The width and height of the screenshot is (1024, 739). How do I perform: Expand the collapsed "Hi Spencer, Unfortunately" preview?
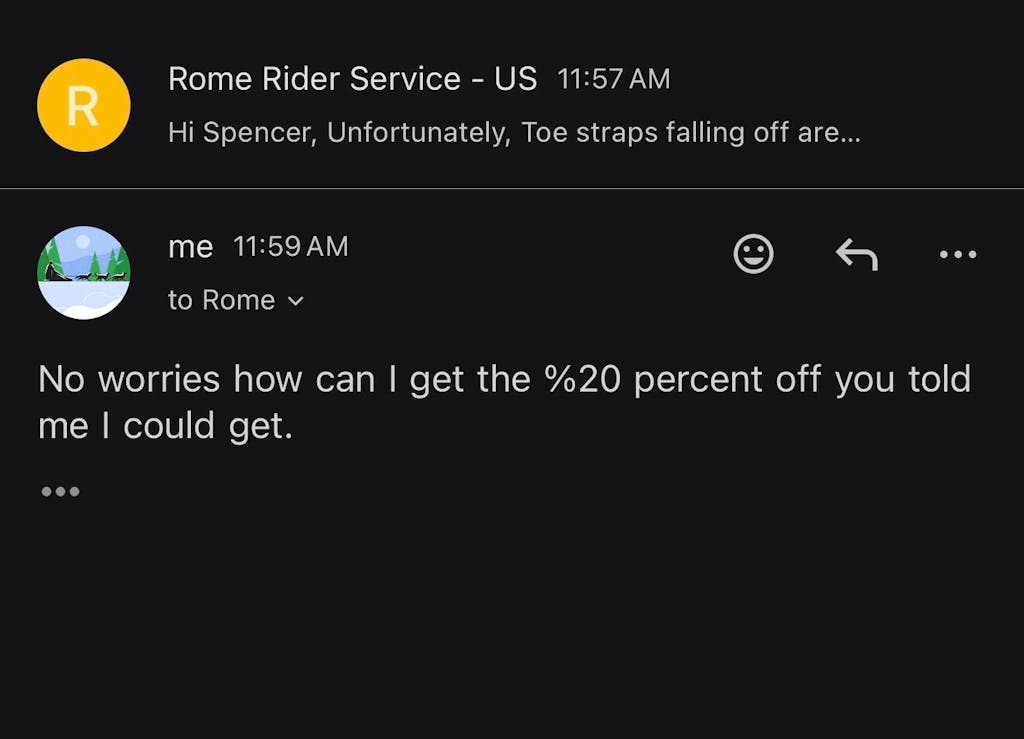coord(514,133)
